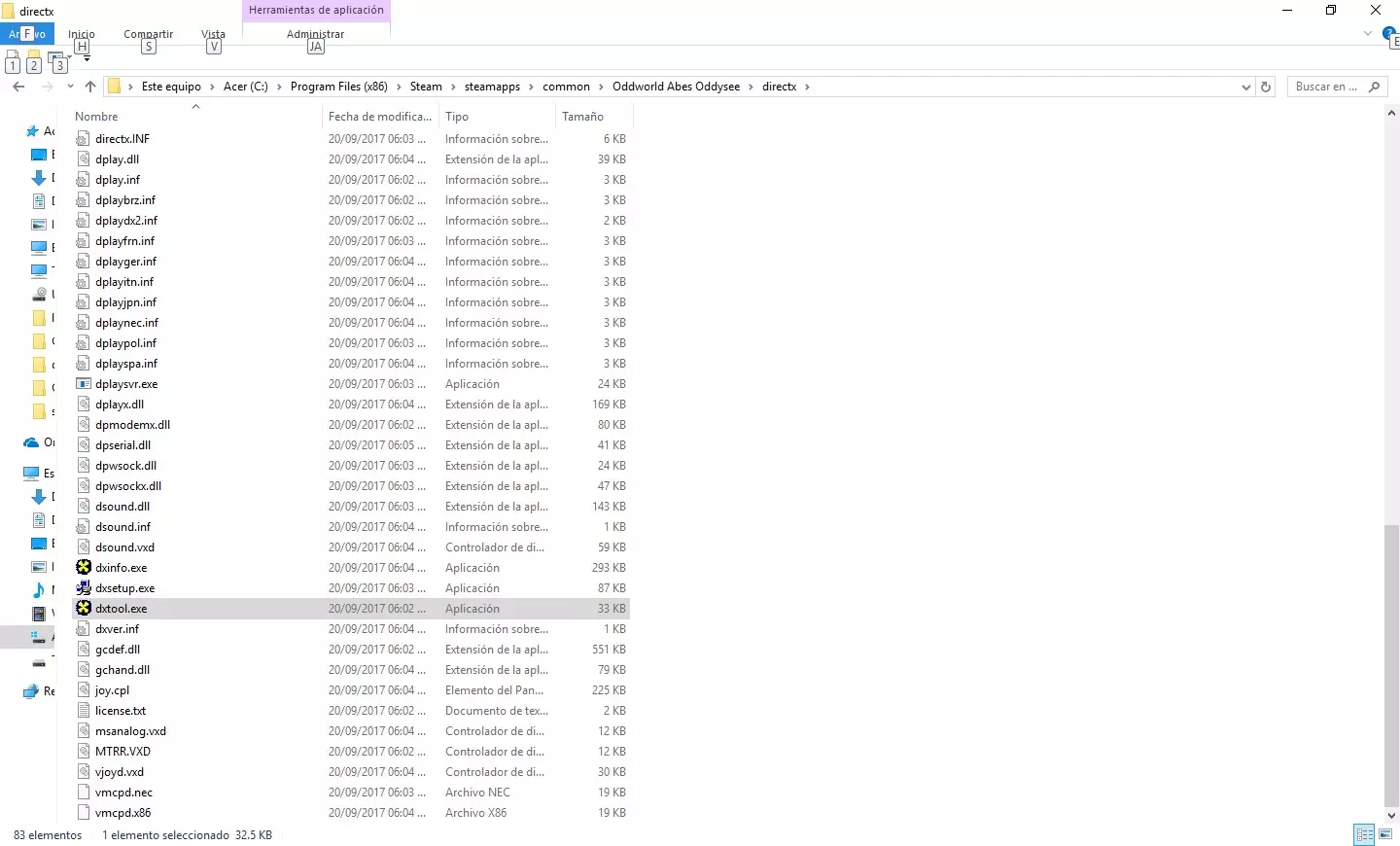1400x846 pixels.
Task: Navigate to Oddworld Abes Oddysee breadcrumb
Action: pos(677,87)
